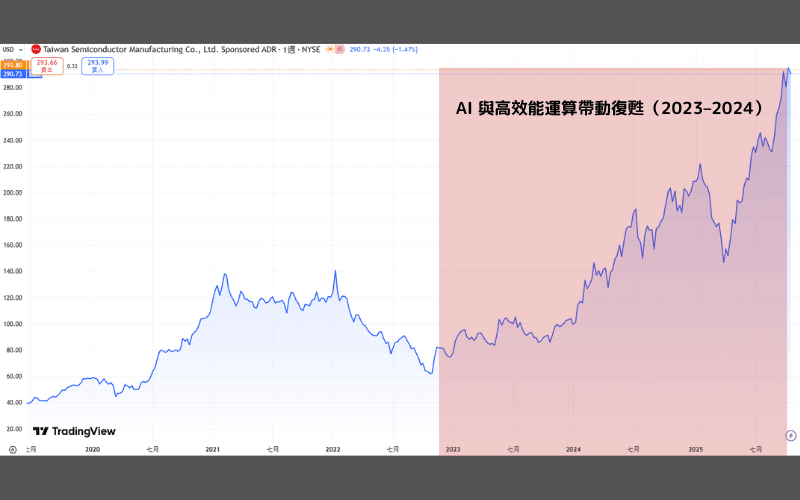Click the 240.00 price axis label
Viewport: 800px width, 500px height.
click(13, 140)
